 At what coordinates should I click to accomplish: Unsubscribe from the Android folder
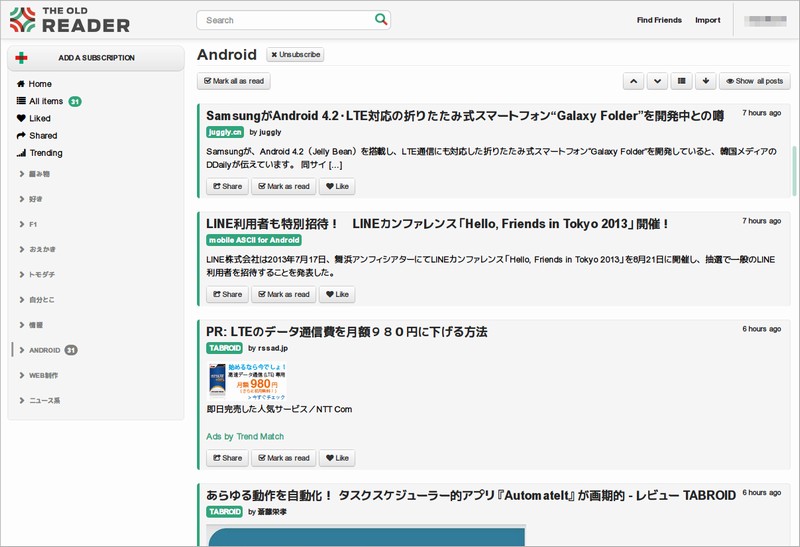coord(295,55)
